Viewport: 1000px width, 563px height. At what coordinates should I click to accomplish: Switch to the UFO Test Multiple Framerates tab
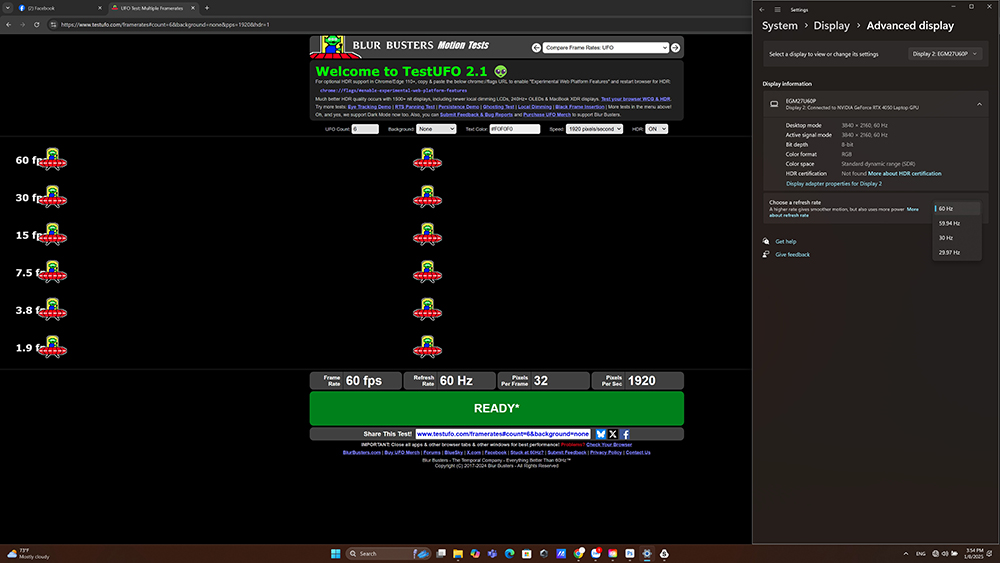pyautogui.click(x=152, y=8)
